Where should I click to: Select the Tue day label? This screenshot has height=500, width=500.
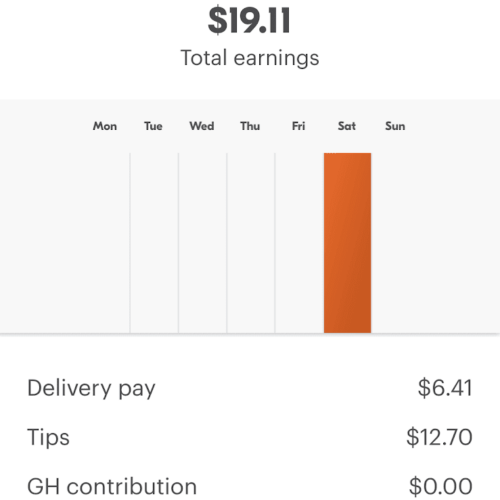(153, 126)
